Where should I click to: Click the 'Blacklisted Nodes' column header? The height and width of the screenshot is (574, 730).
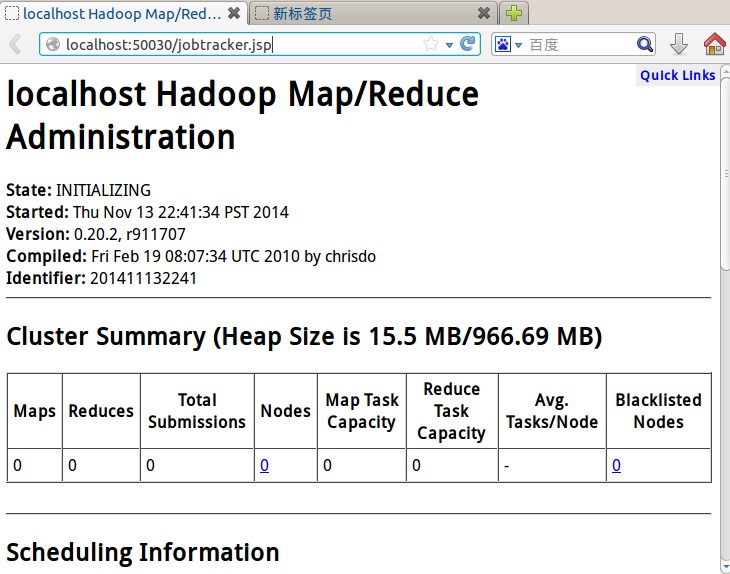tap(658, 411)
